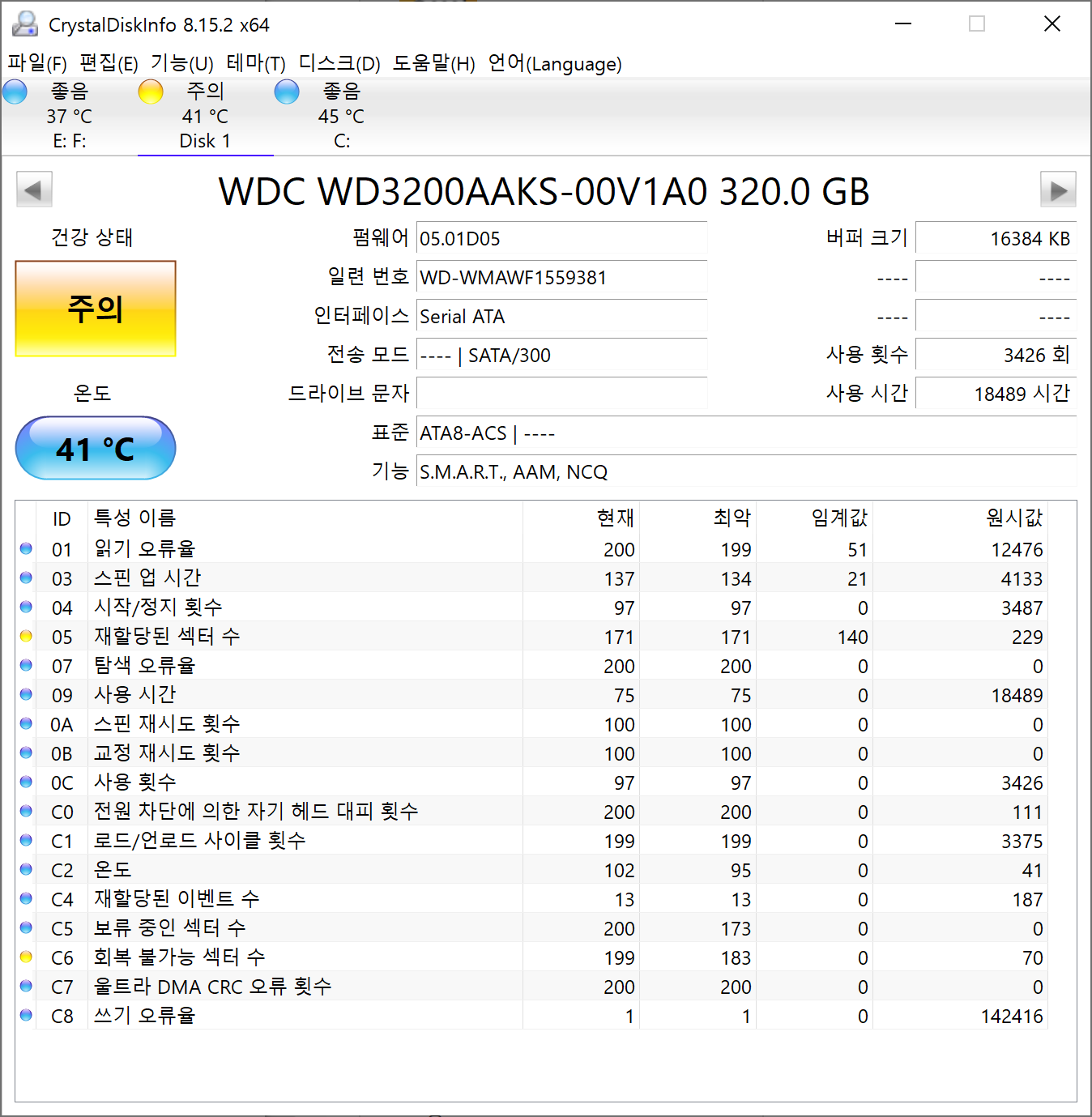Click the raw value 229 of 재할당된 섹터 수
Screen dimensions: 1092x1117
(1027, 637)
